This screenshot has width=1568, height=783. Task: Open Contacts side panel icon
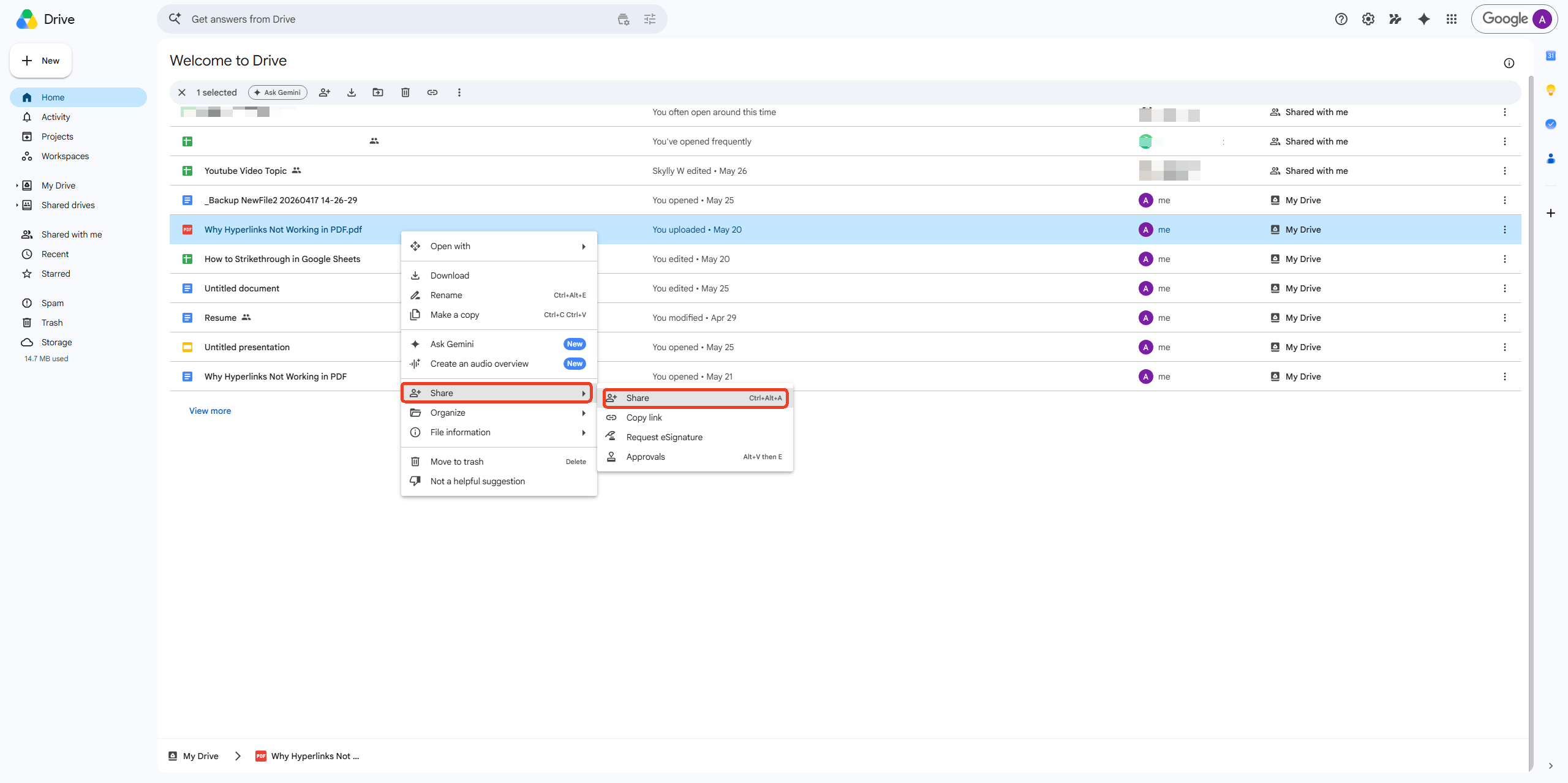1550,159
